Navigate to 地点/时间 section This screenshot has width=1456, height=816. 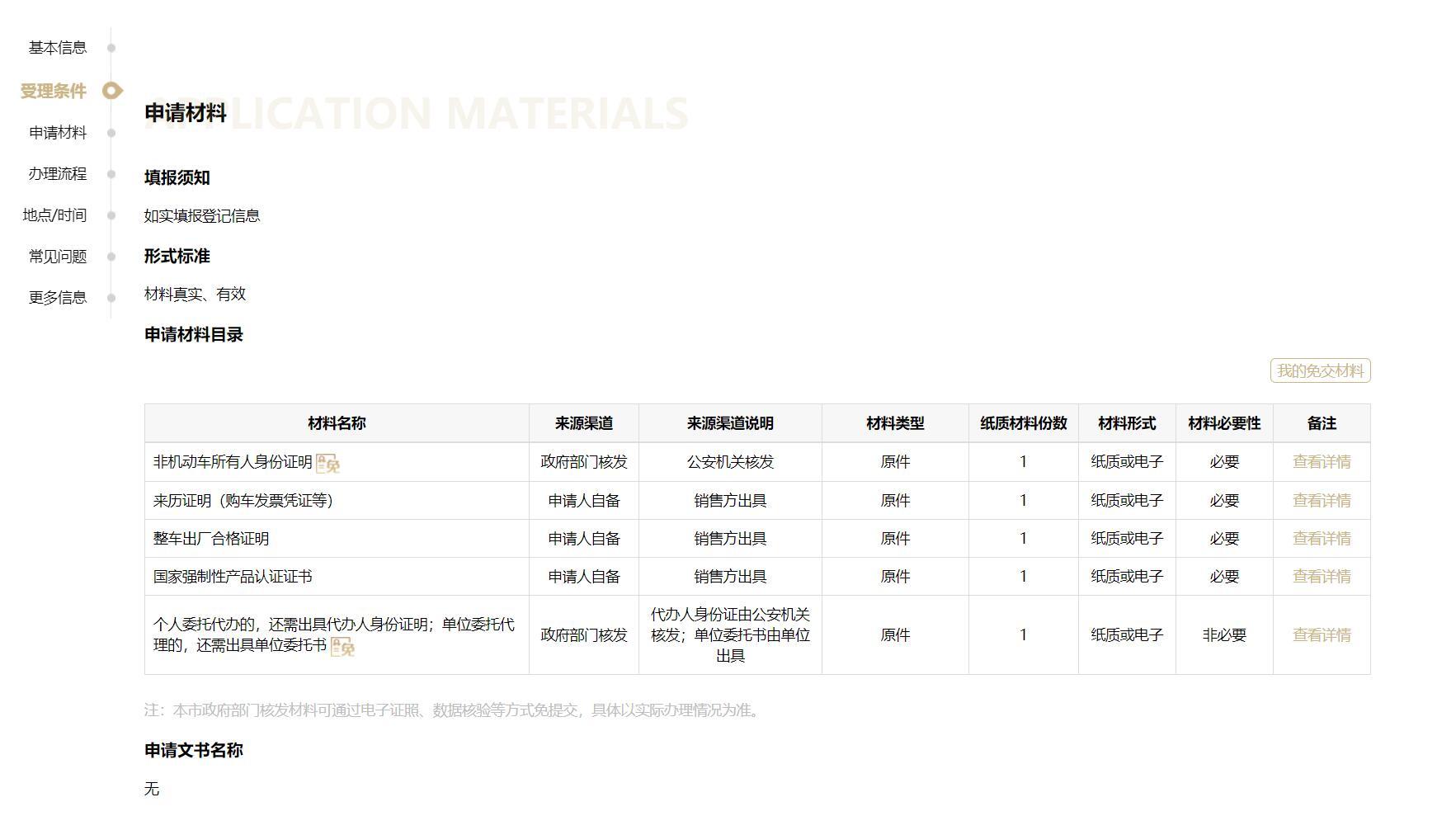pyautogui.click(x=54, y=215)
